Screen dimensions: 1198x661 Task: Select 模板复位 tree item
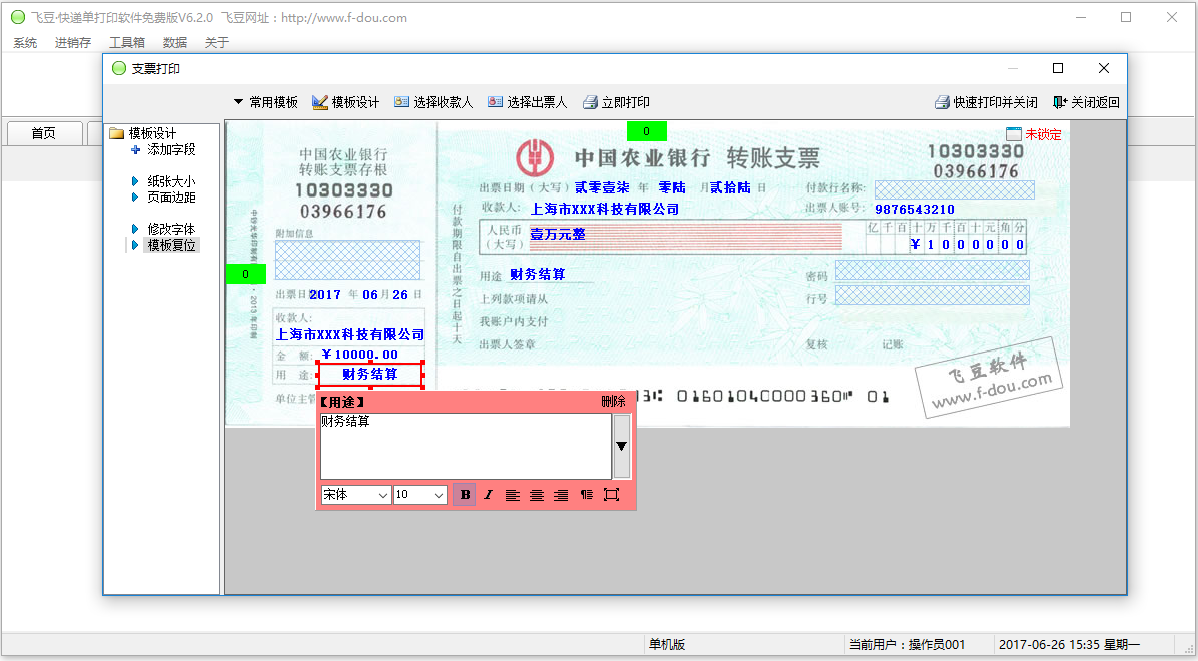[x=171, y=245]
